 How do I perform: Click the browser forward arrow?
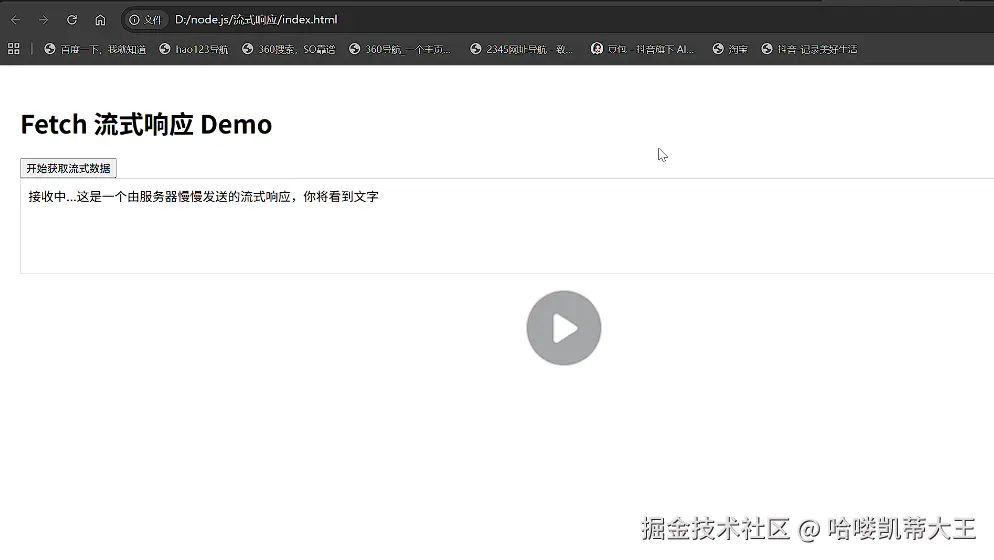click(43, 20)
